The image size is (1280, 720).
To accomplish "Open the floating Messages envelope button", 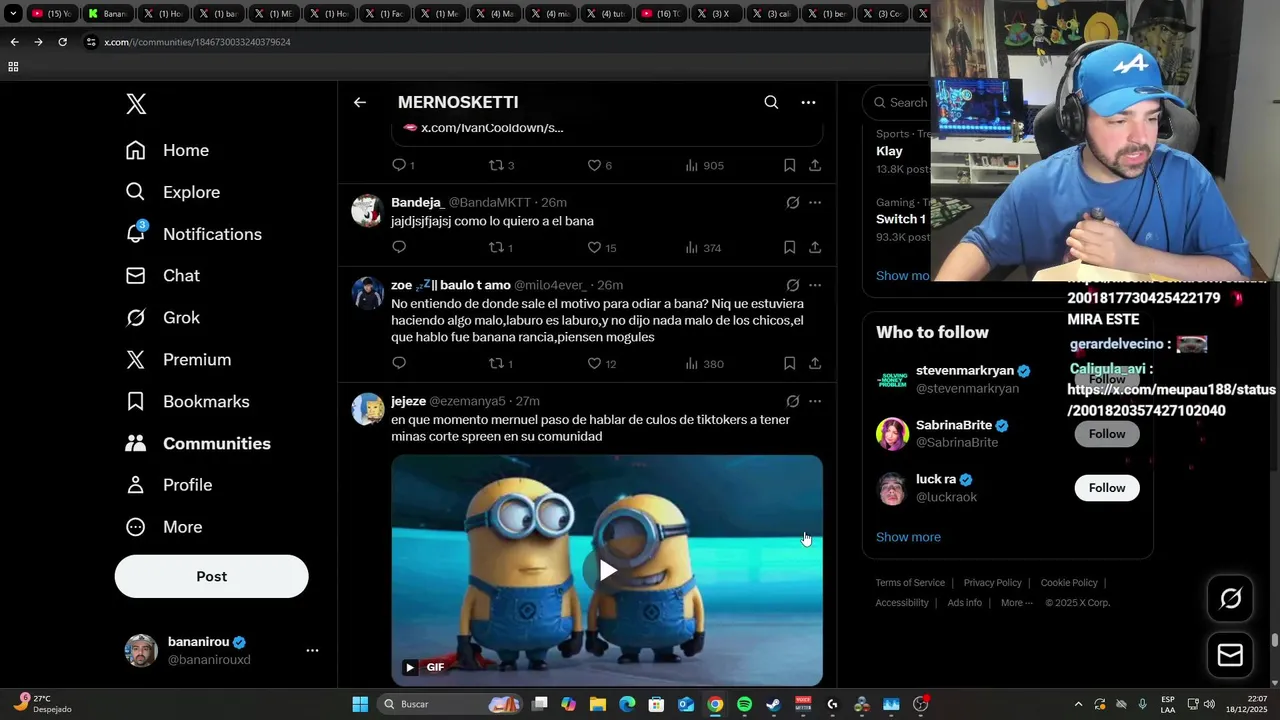I will (x=1230, y=655).
